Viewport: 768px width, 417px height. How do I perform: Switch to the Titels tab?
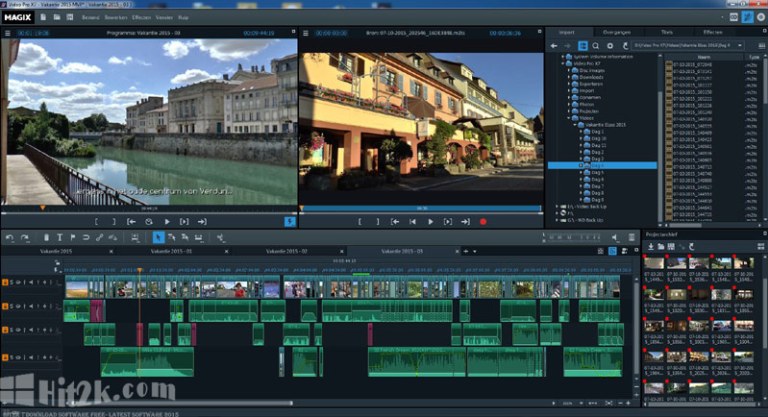[668, 33]
